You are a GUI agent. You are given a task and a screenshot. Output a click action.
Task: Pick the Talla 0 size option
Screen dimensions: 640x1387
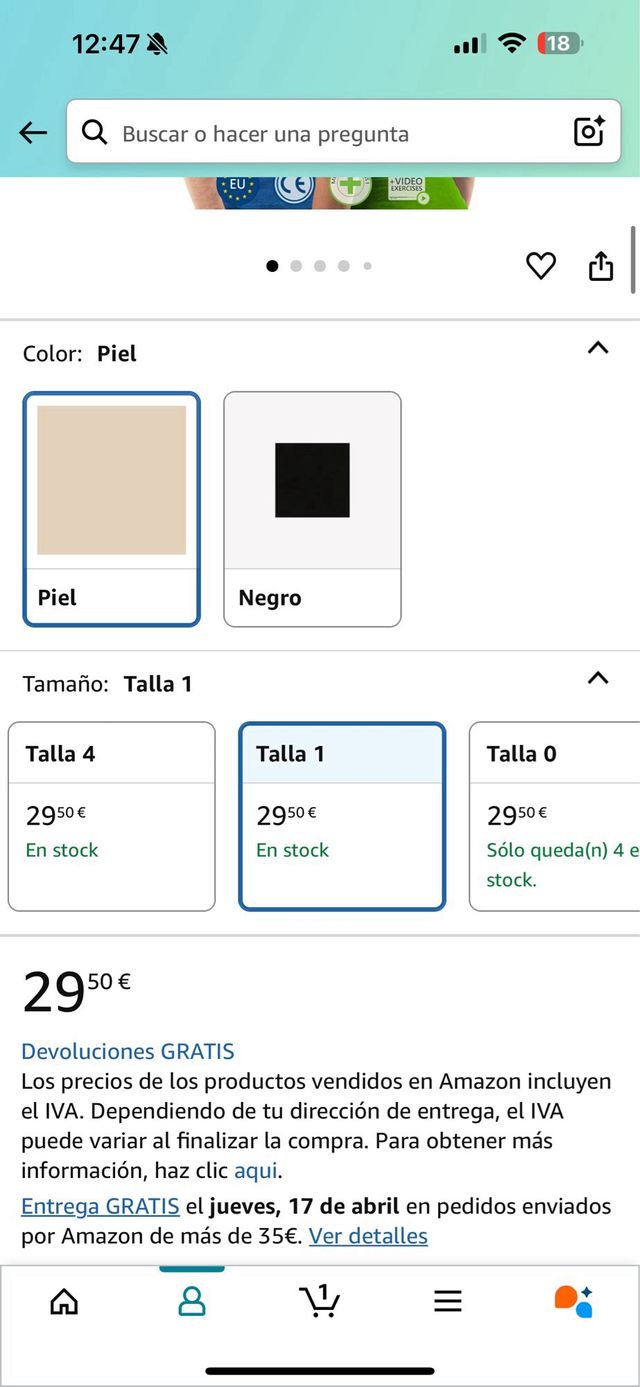coord(555,816)
